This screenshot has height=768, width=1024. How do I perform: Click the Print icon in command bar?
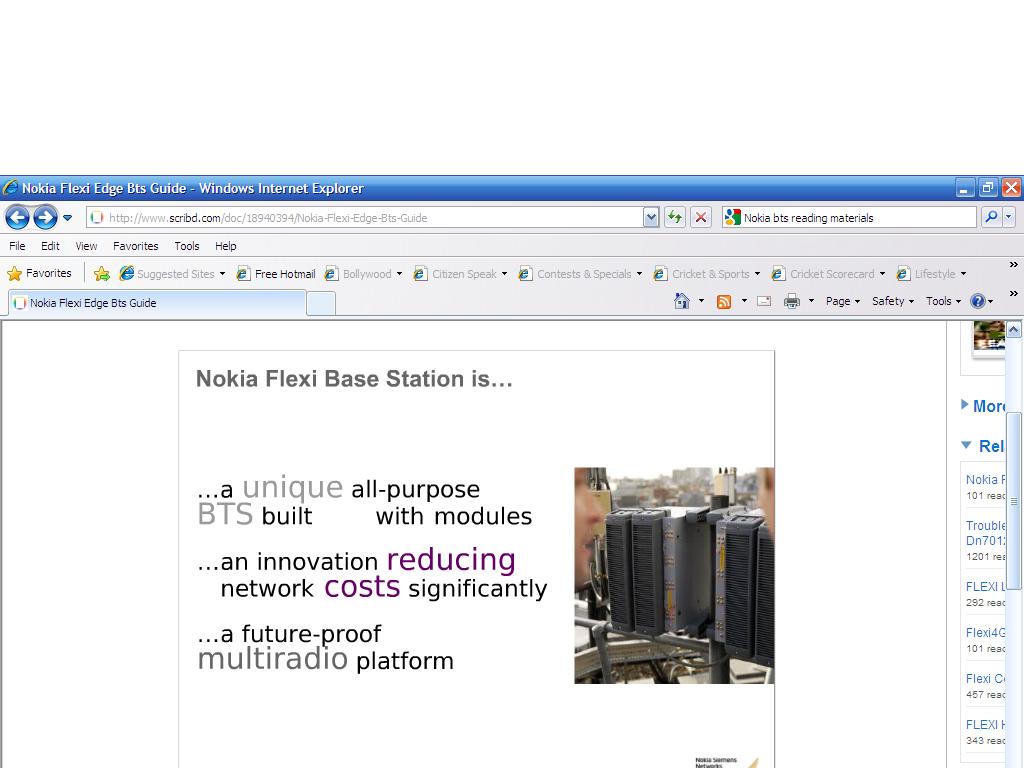click(792, 301)
